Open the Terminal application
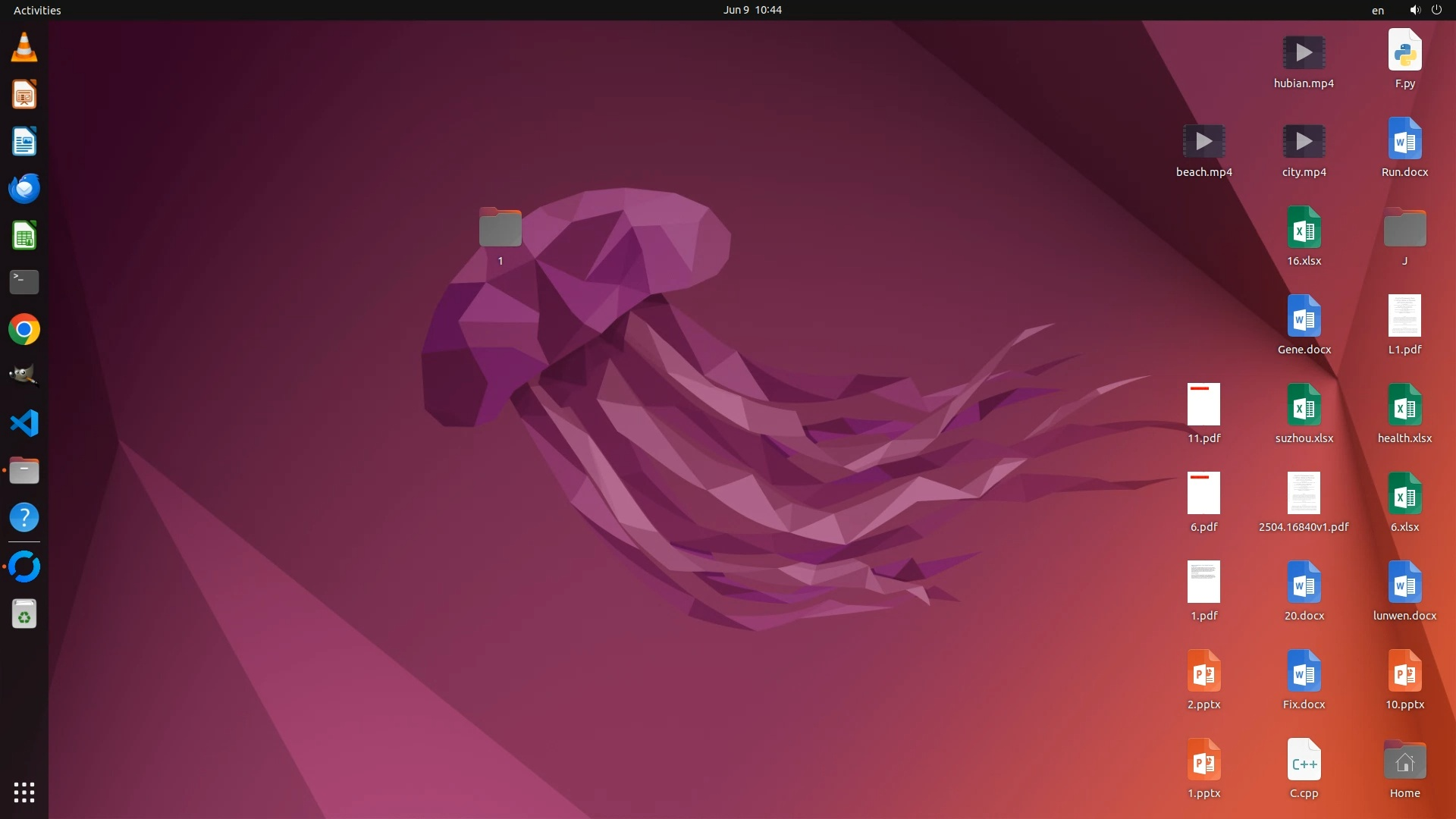This screenshot has width=1456, height=819. pos(24,282)
